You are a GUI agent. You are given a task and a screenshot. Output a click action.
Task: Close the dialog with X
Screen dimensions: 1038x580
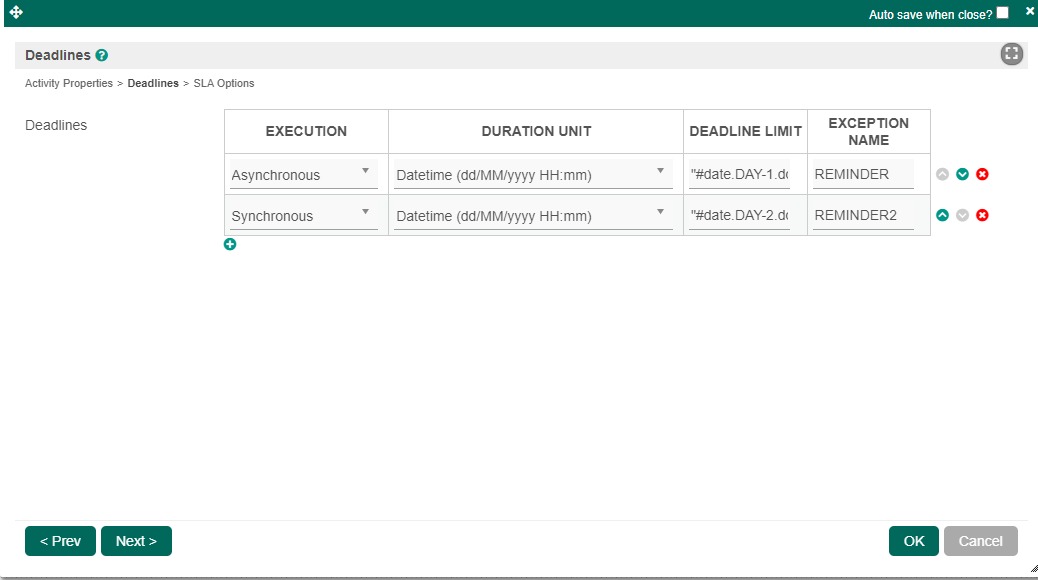click(1029, 11)
